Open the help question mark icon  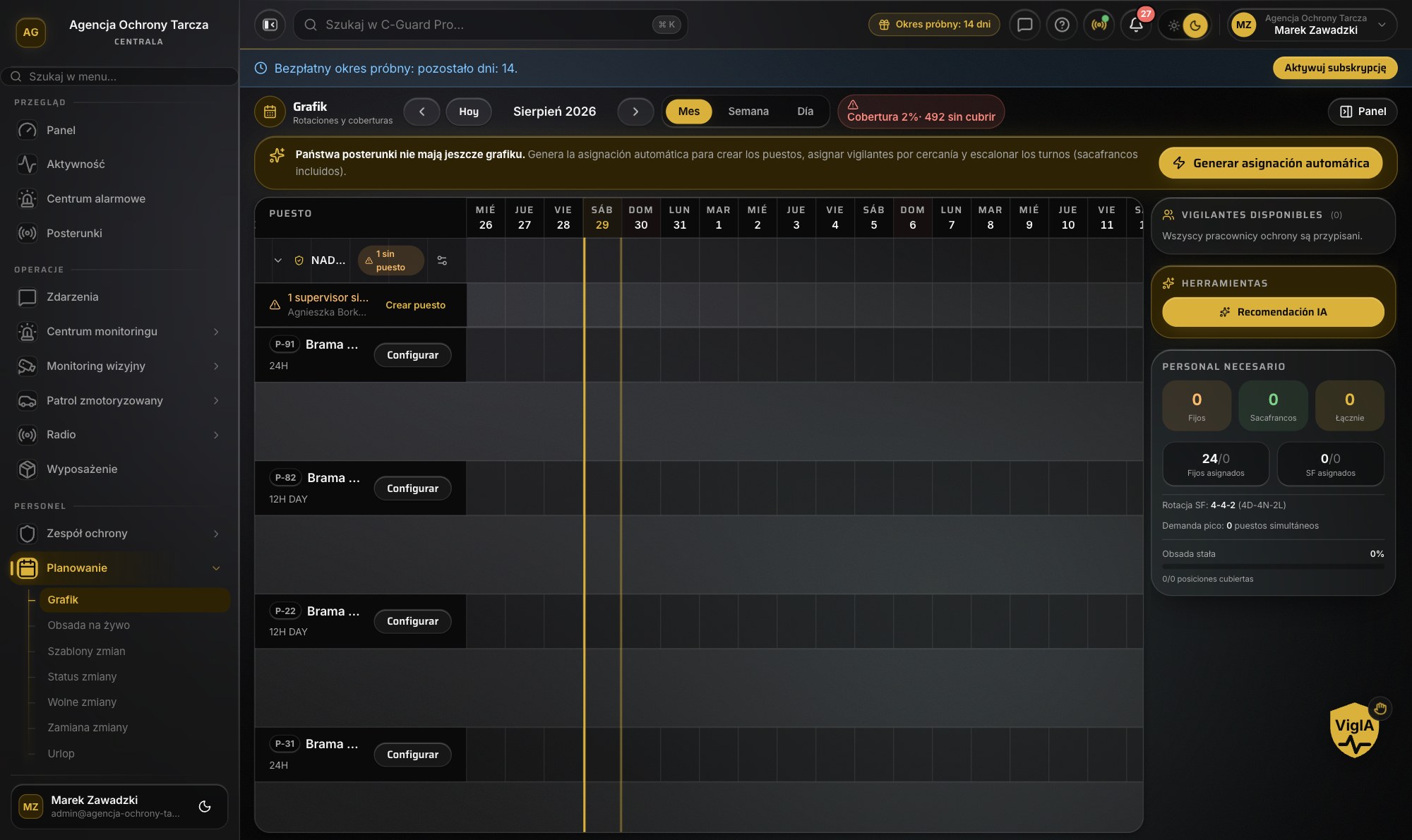(x=1062, y=25)
